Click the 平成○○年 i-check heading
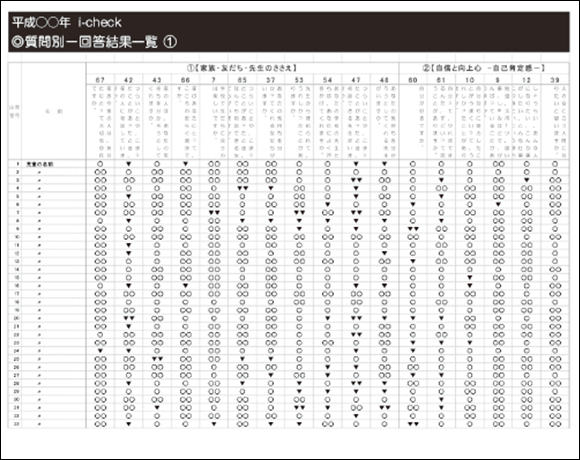The width and height of the screenshot is (580, 460). pos(67,23)
